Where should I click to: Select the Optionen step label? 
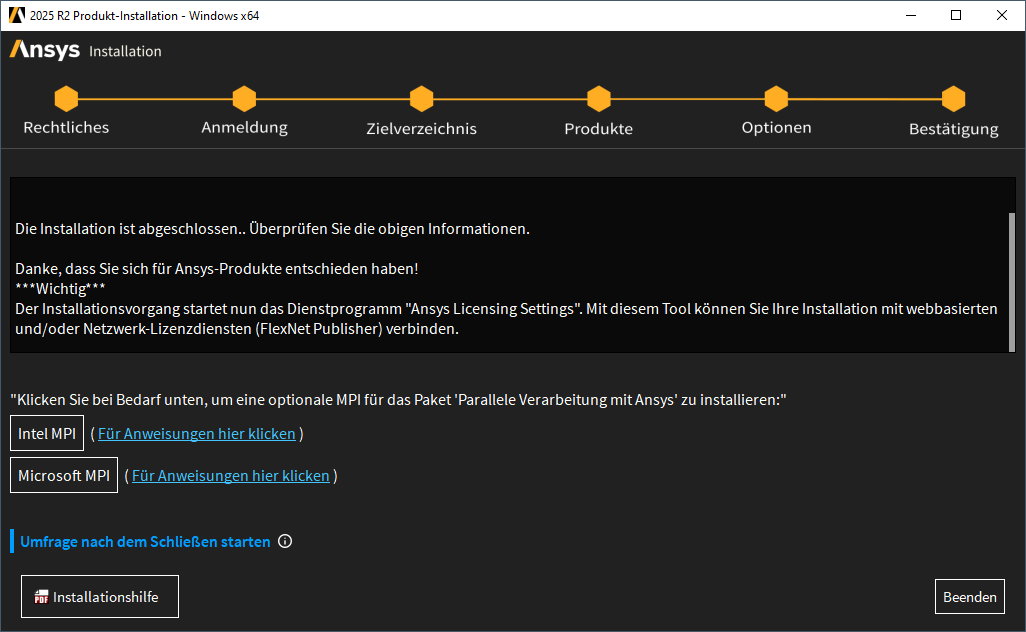click(x=776, y=128)
